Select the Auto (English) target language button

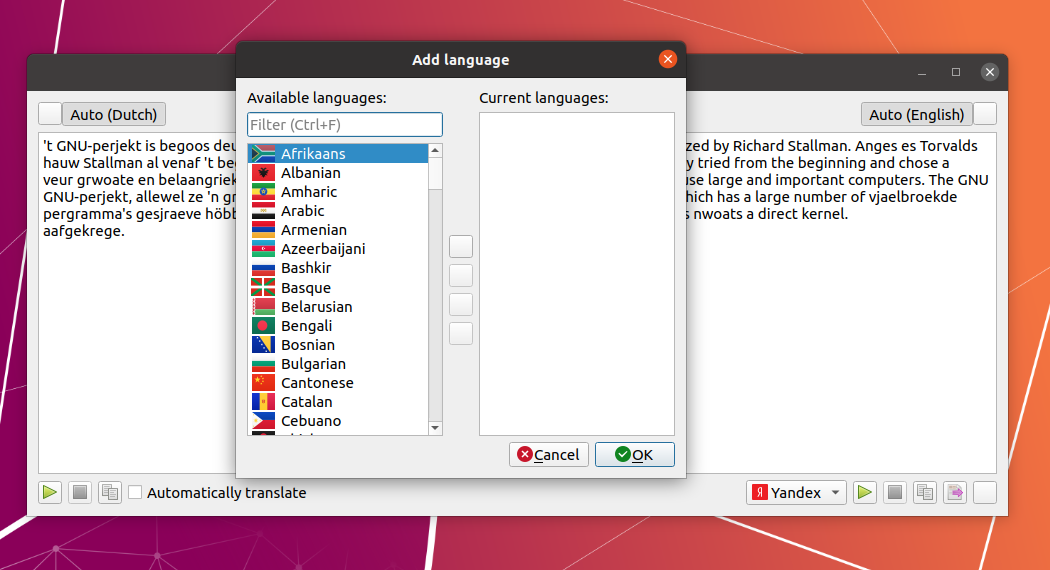(x=916, y=114)
